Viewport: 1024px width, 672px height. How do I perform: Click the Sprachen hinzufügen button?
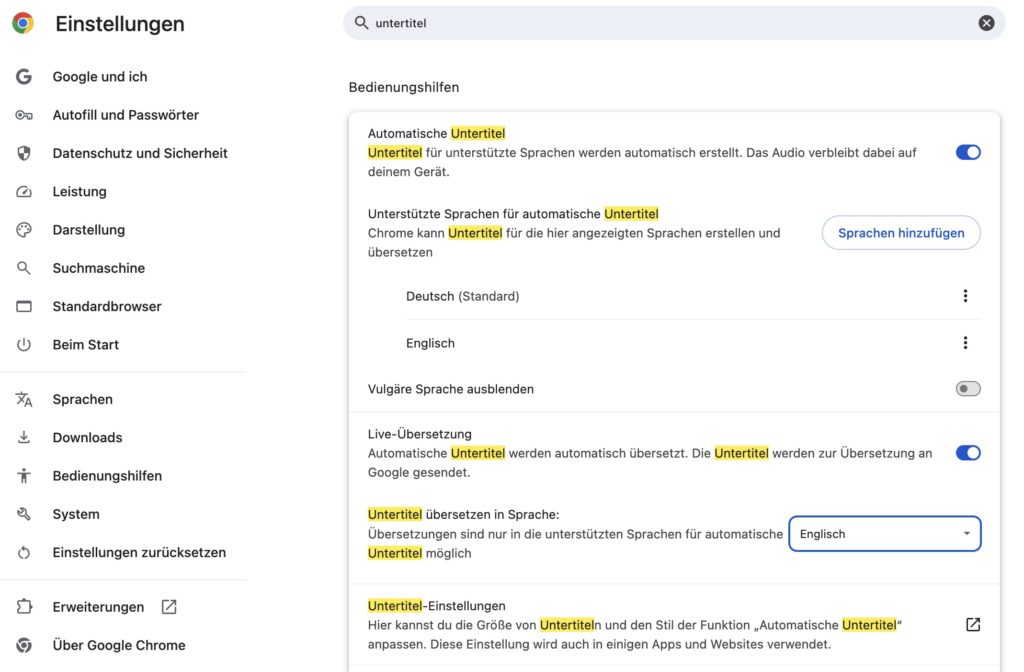(900, 233)
